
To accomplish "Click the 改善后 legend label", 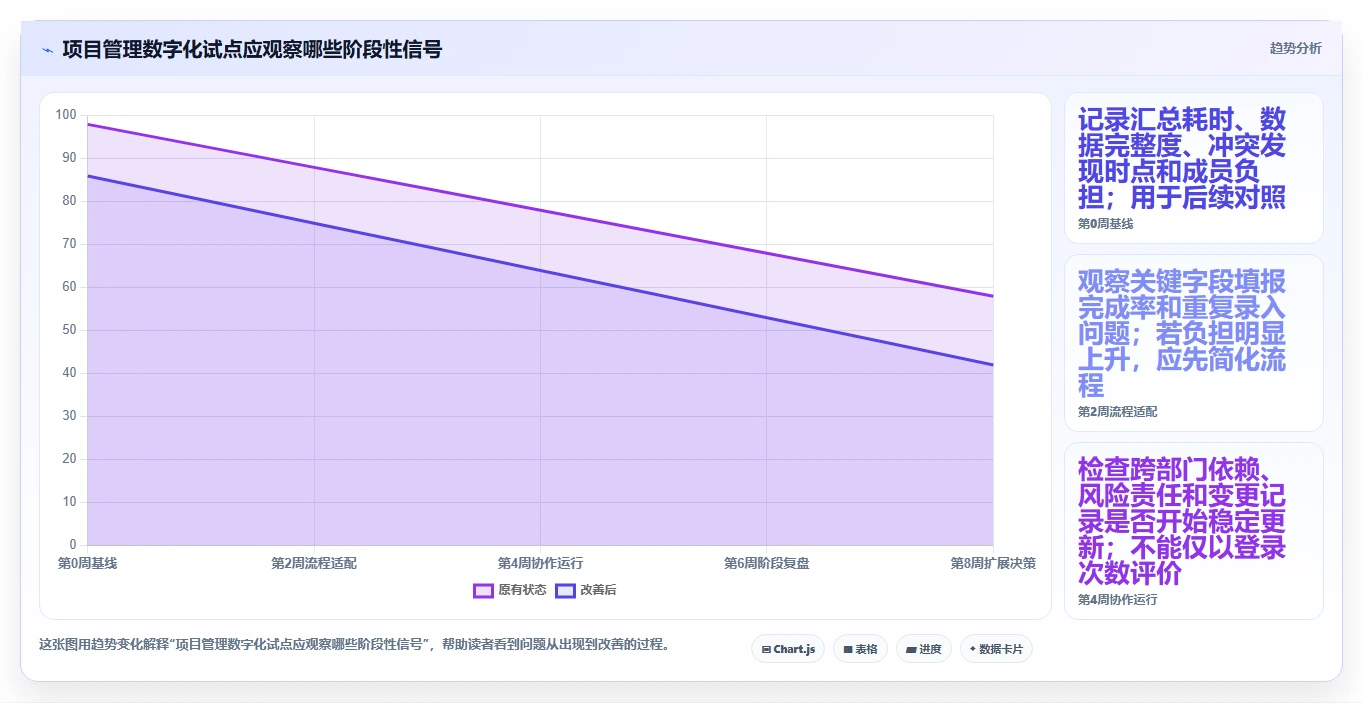I will click(598, 590).
